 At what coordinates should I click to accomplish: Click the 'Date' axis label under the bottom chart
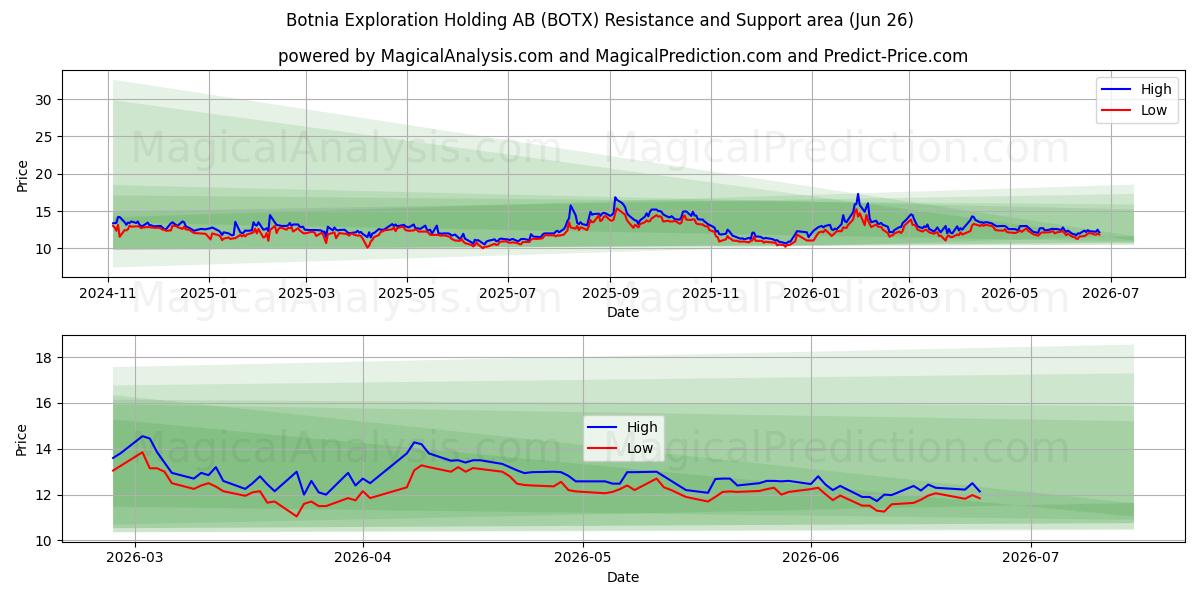(x=623, y=577)
